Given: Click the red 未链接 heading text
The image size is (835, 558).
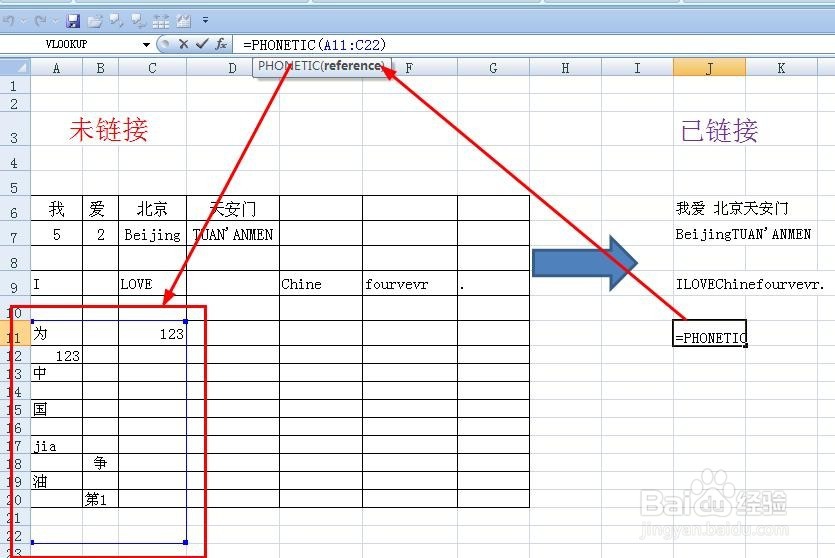Looking at the screenshot, I should point(108,130).
